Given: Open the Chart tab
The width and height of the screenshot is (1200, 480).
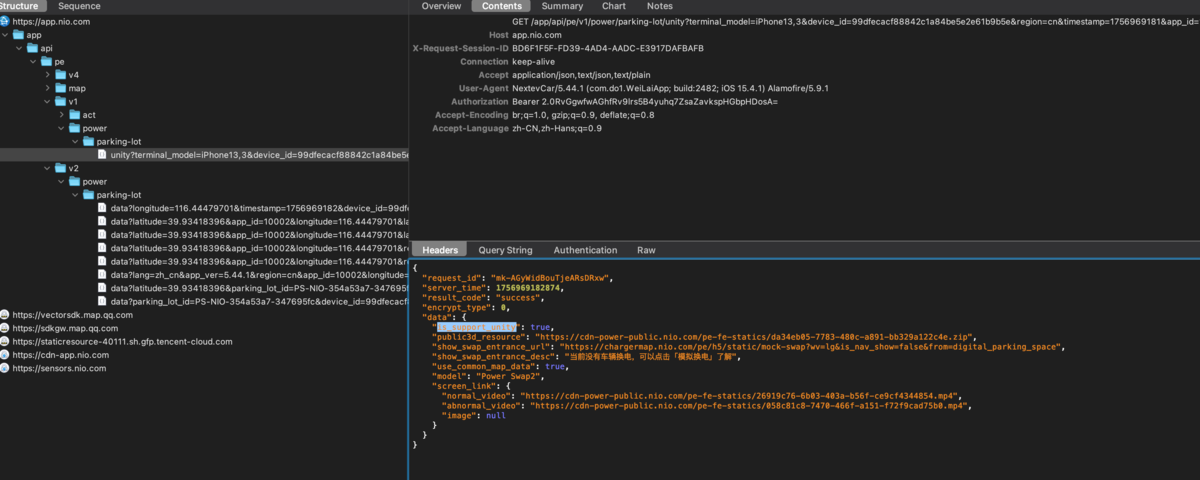Looking at the screenshot, I should coord(613,6).
